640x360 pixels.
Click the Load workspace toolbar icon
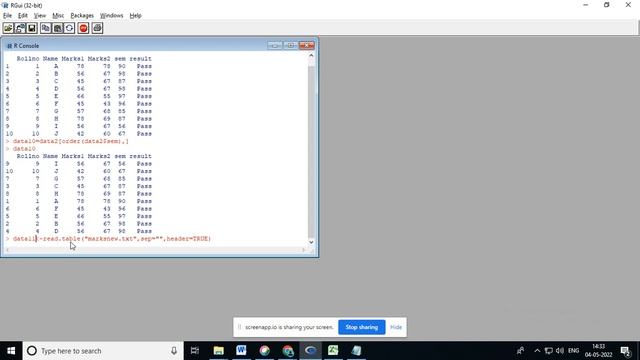(20, 28)
